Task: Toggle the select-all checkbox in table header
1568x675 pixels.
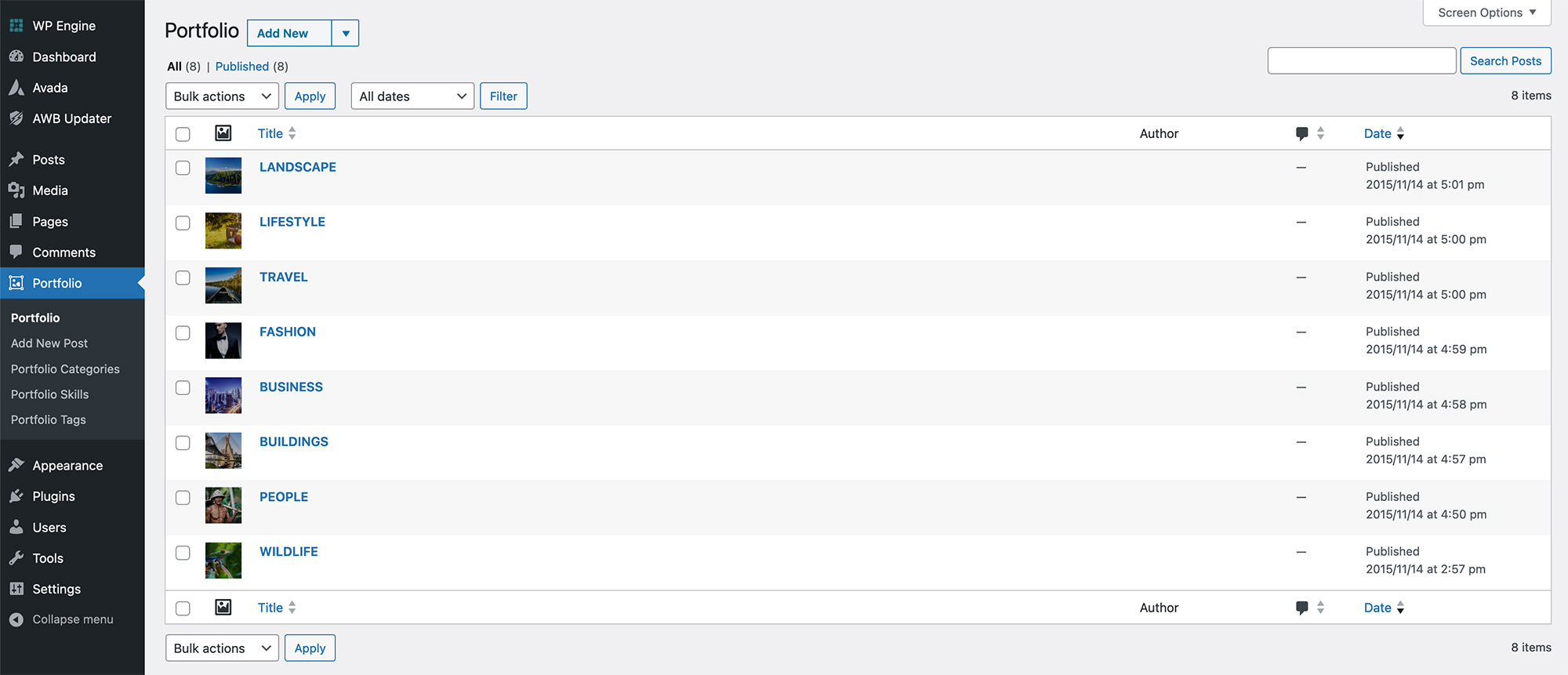Action: point(183,134)
